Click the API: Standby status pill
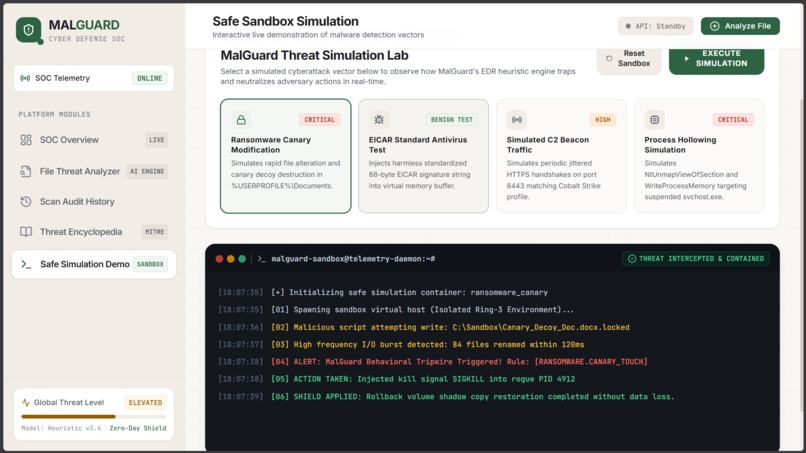 (x=655, y=26)
